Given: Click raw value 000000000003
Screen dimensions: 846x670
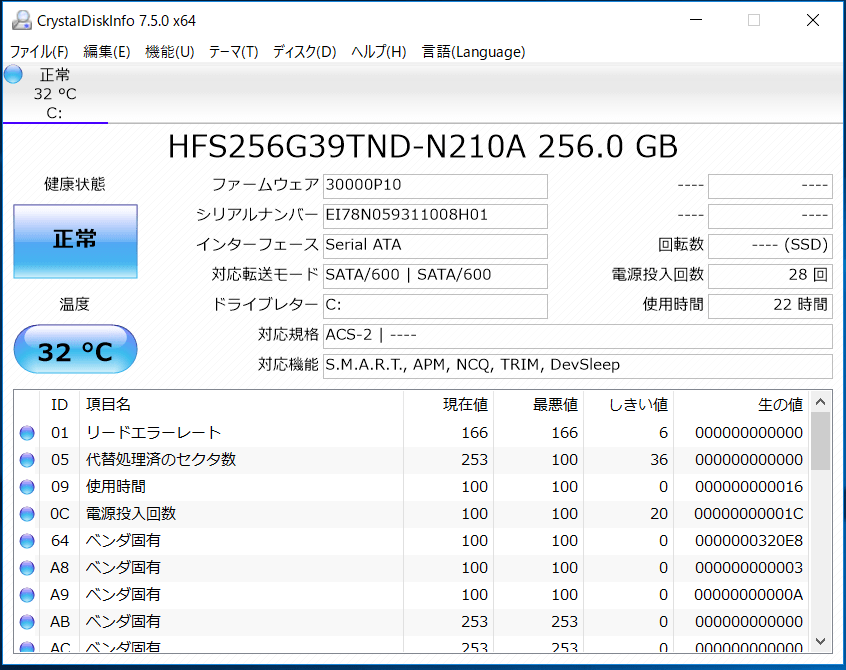Looking at the screenshot, I should [749, 568].
